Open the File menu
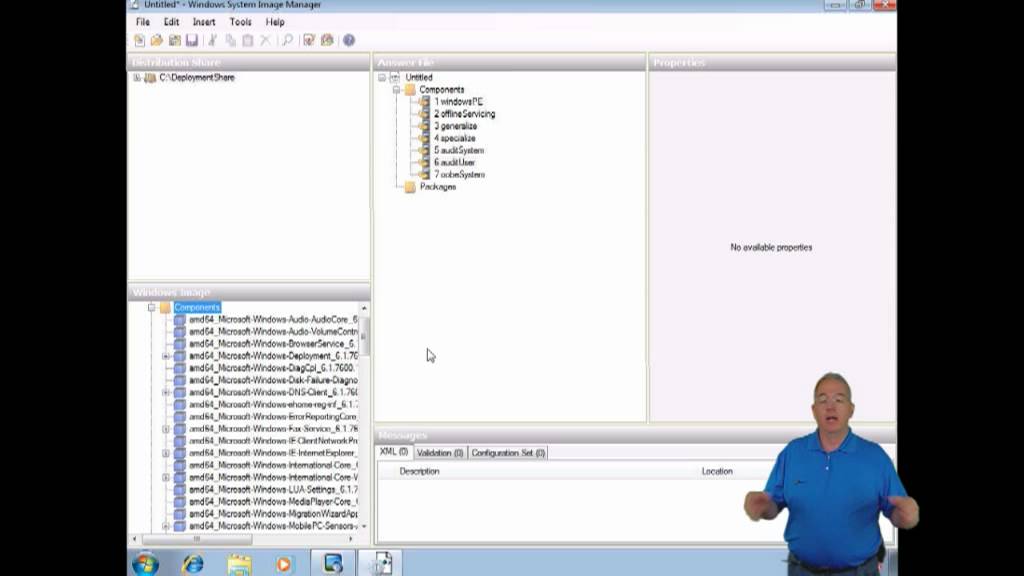Image resolution: width=1024 pixels, height=576 pixels. pyautogui.click(x=142, y=22)
